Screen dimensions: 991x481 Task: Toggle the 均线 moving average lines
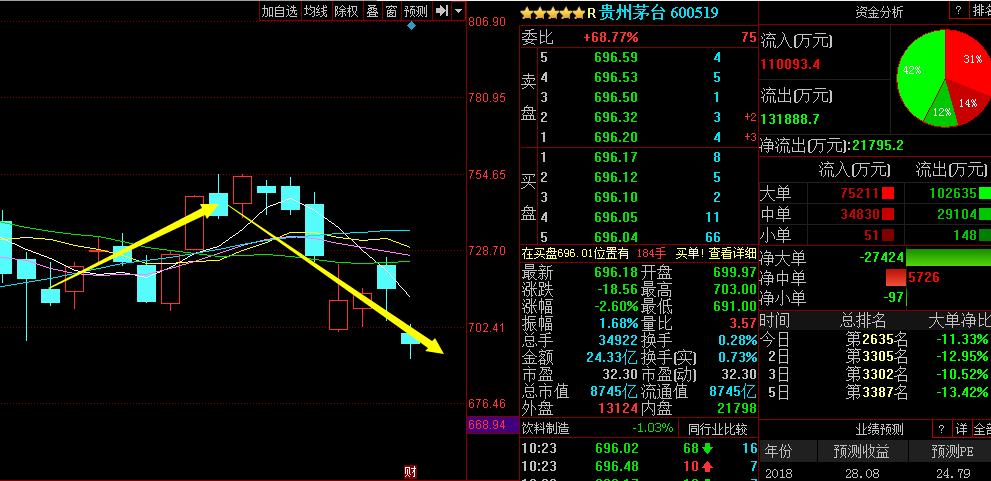pos(315,11)
